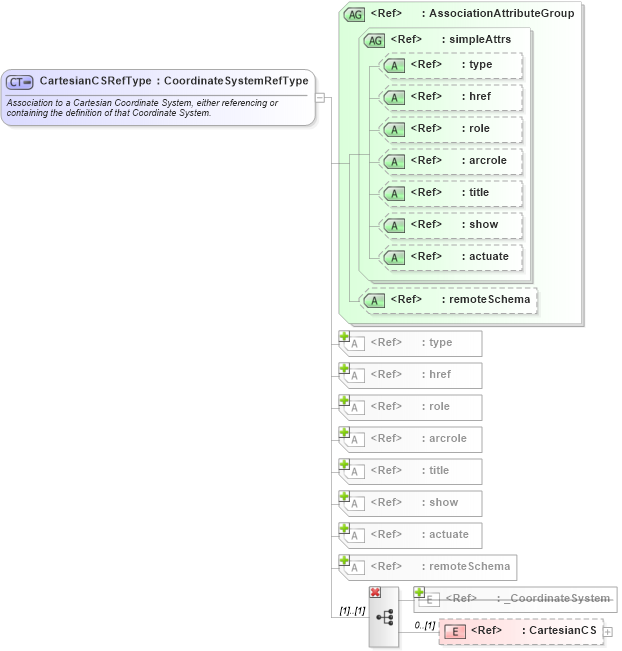Image resolution: width=622 pixels, height=651 pixels.
Task: Click the green A icon for arcrole attribute
Action: click(x=394, y=162)
